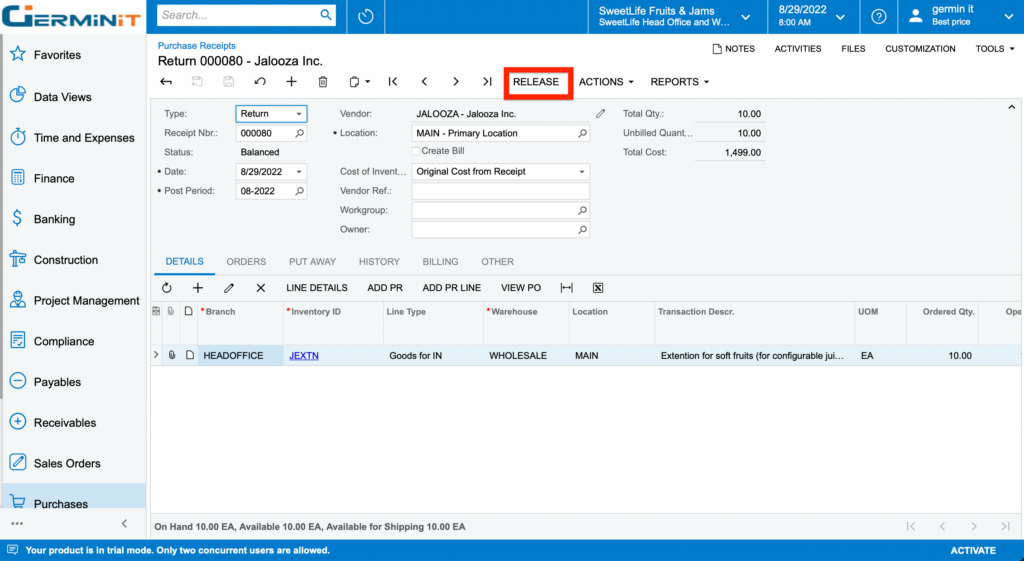1024x561 pixels.
Task: Open the TOOLS dropdown
Action: [x=995, y=49]
